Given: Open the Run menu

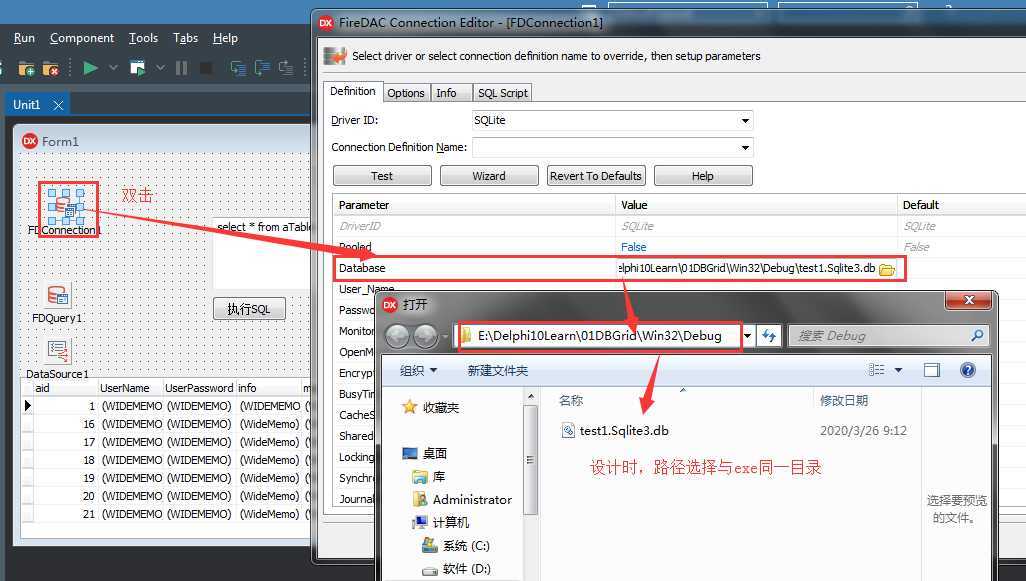Looking at the screenshot, I should coord(24,38).
